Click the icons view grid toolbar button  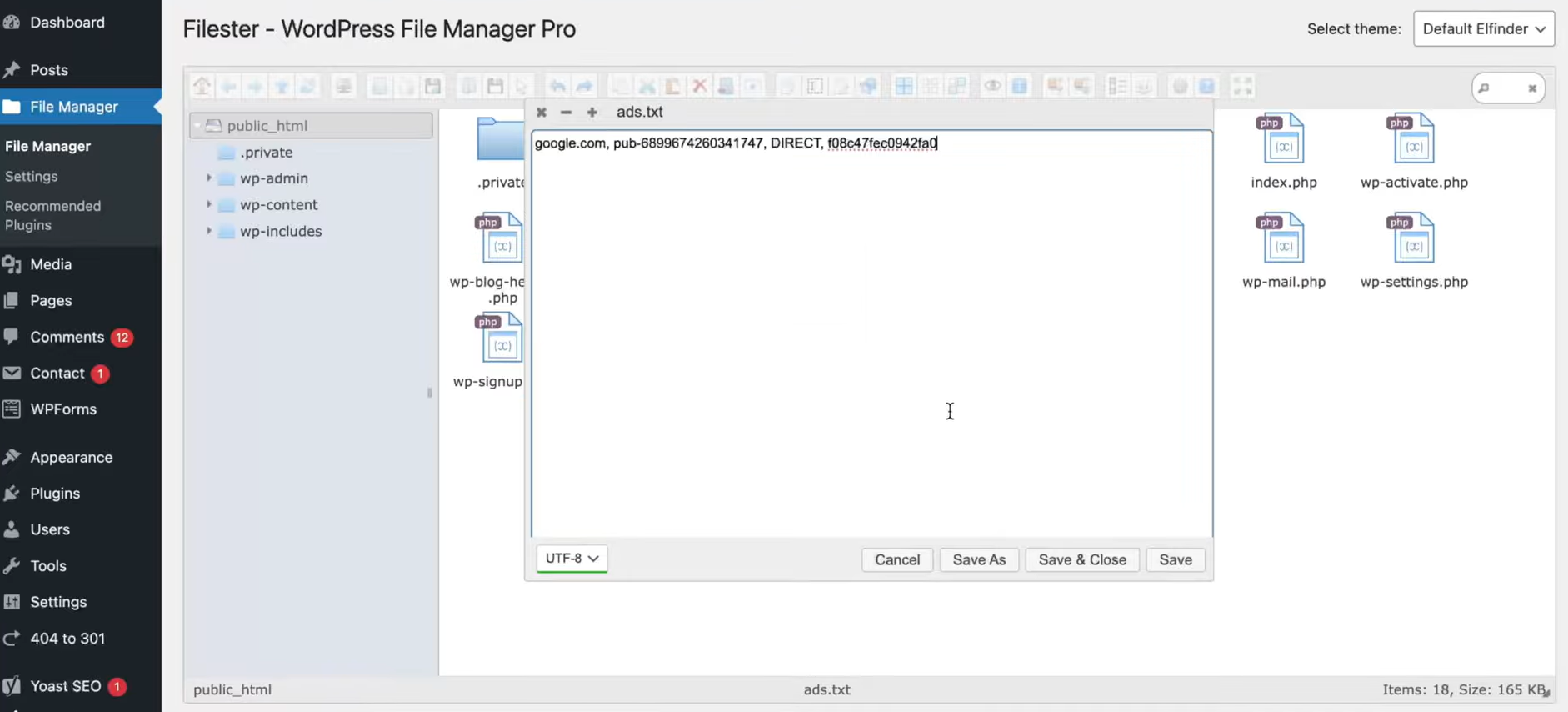(x=904, y=86)
